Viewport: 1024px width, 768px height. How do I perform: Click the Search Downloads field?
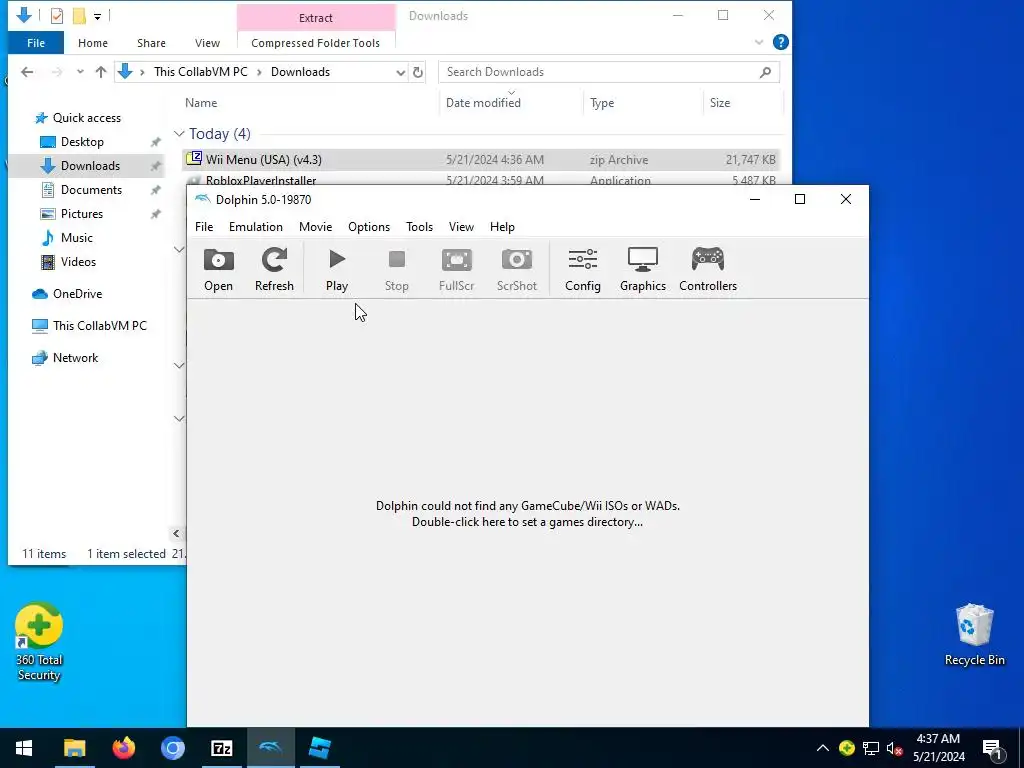(609, 72)
